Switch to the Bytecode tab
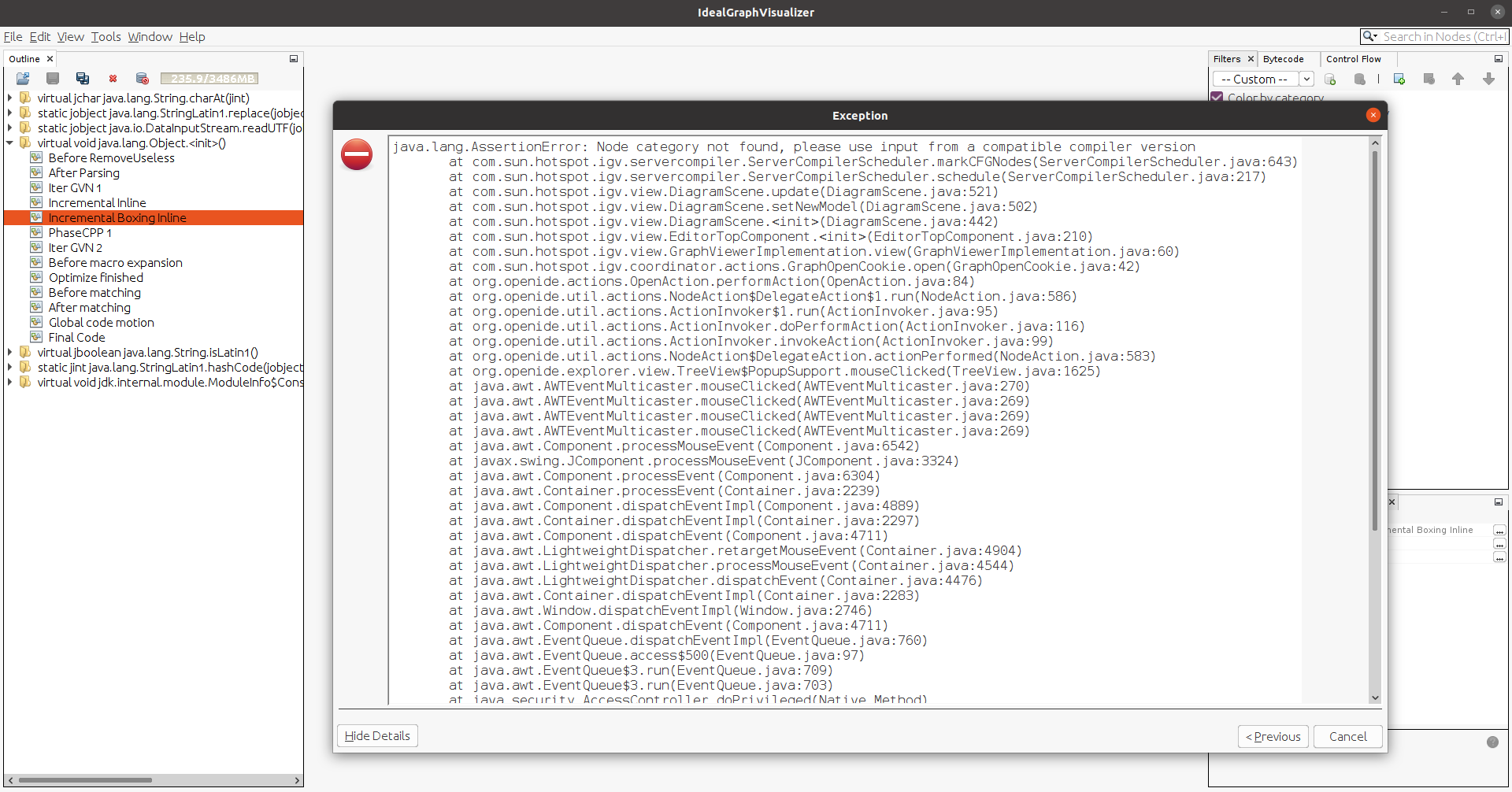Screen dimensions: 1512x792 (1283, 59)
